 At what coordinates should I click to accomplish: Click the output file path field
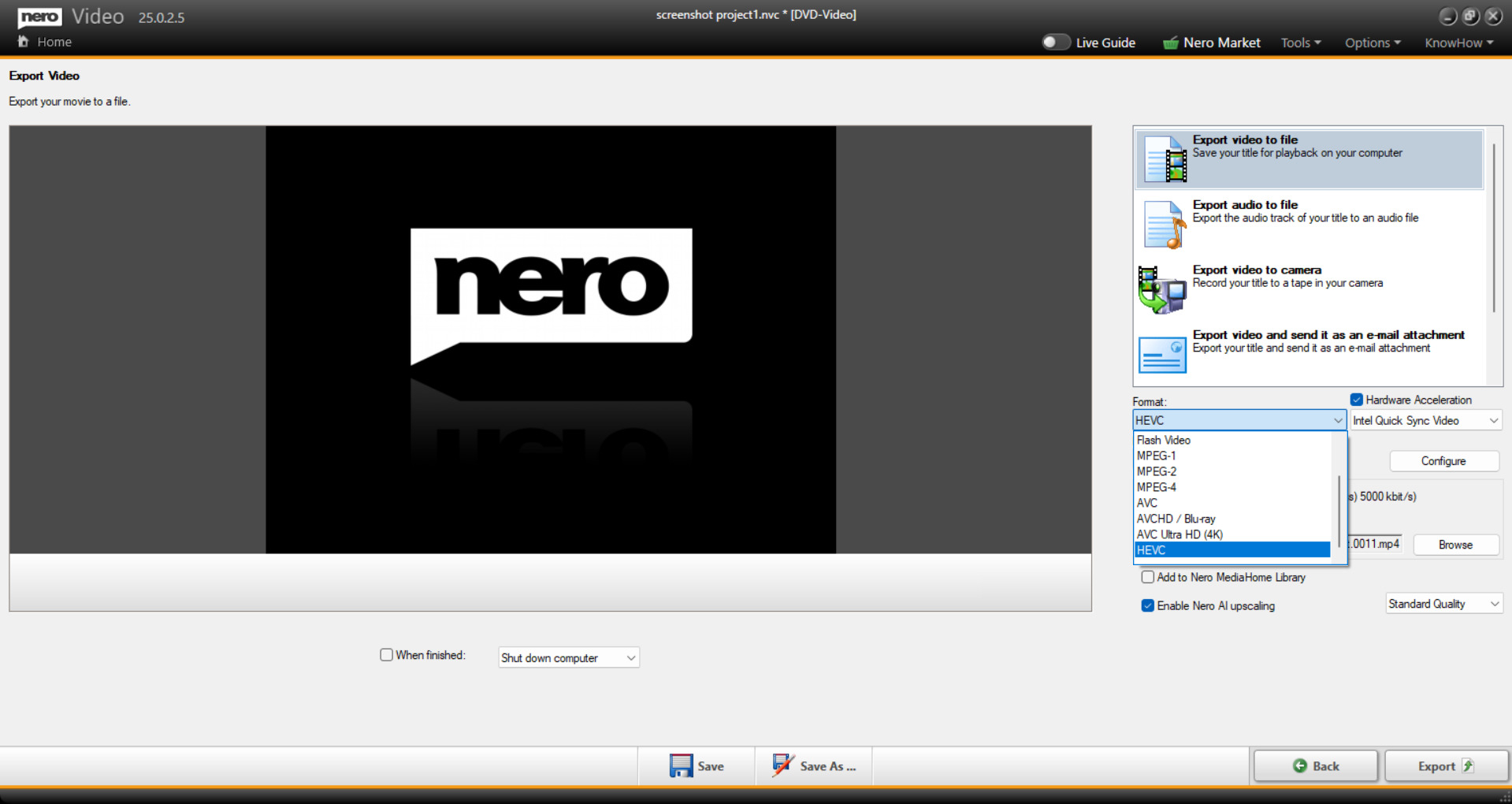tap(1376, 544)
